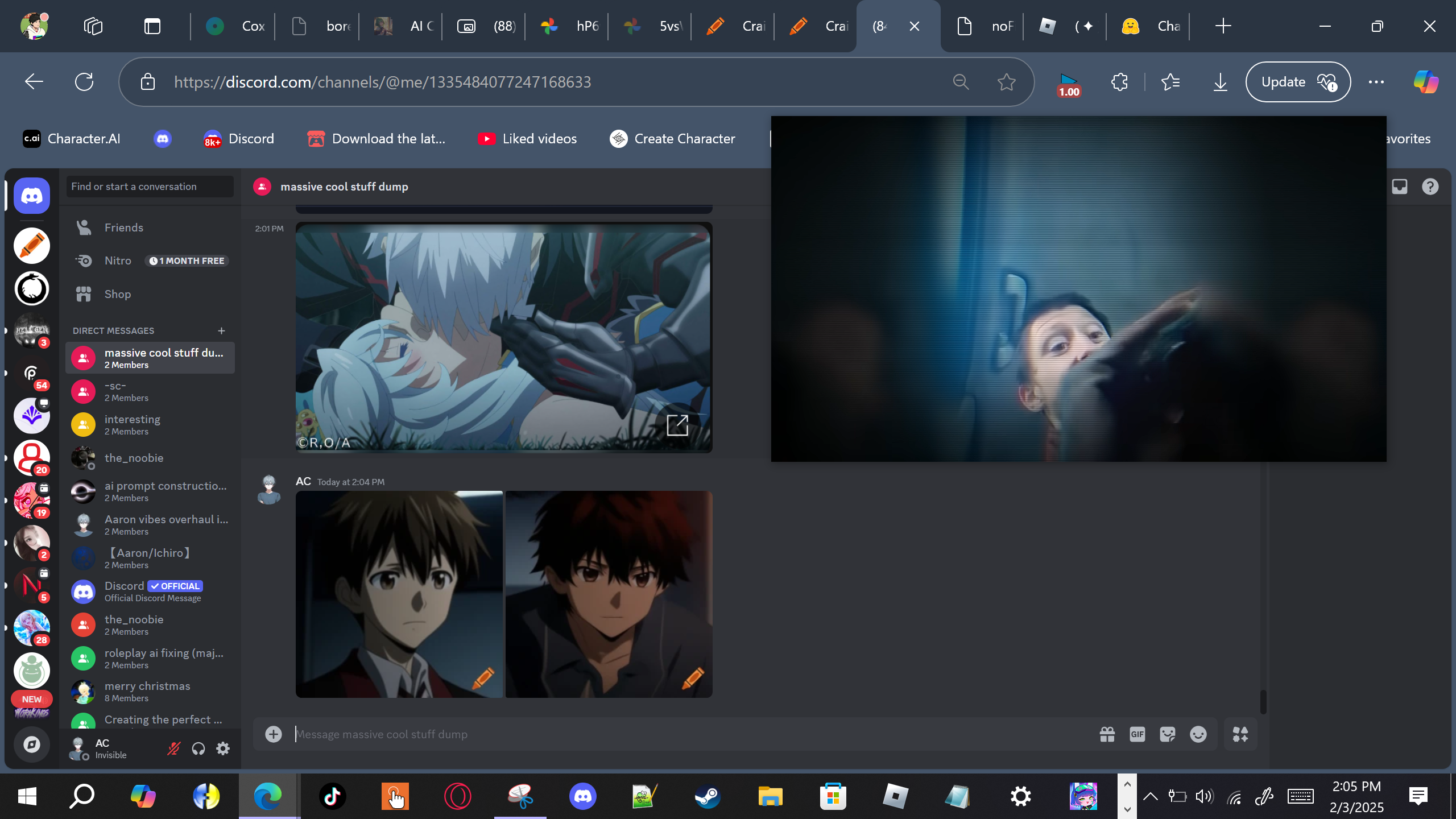This screenshot has height=819, width=1456.
Task: Open Nitro page with 1 month free
Action: coord(150,260)
